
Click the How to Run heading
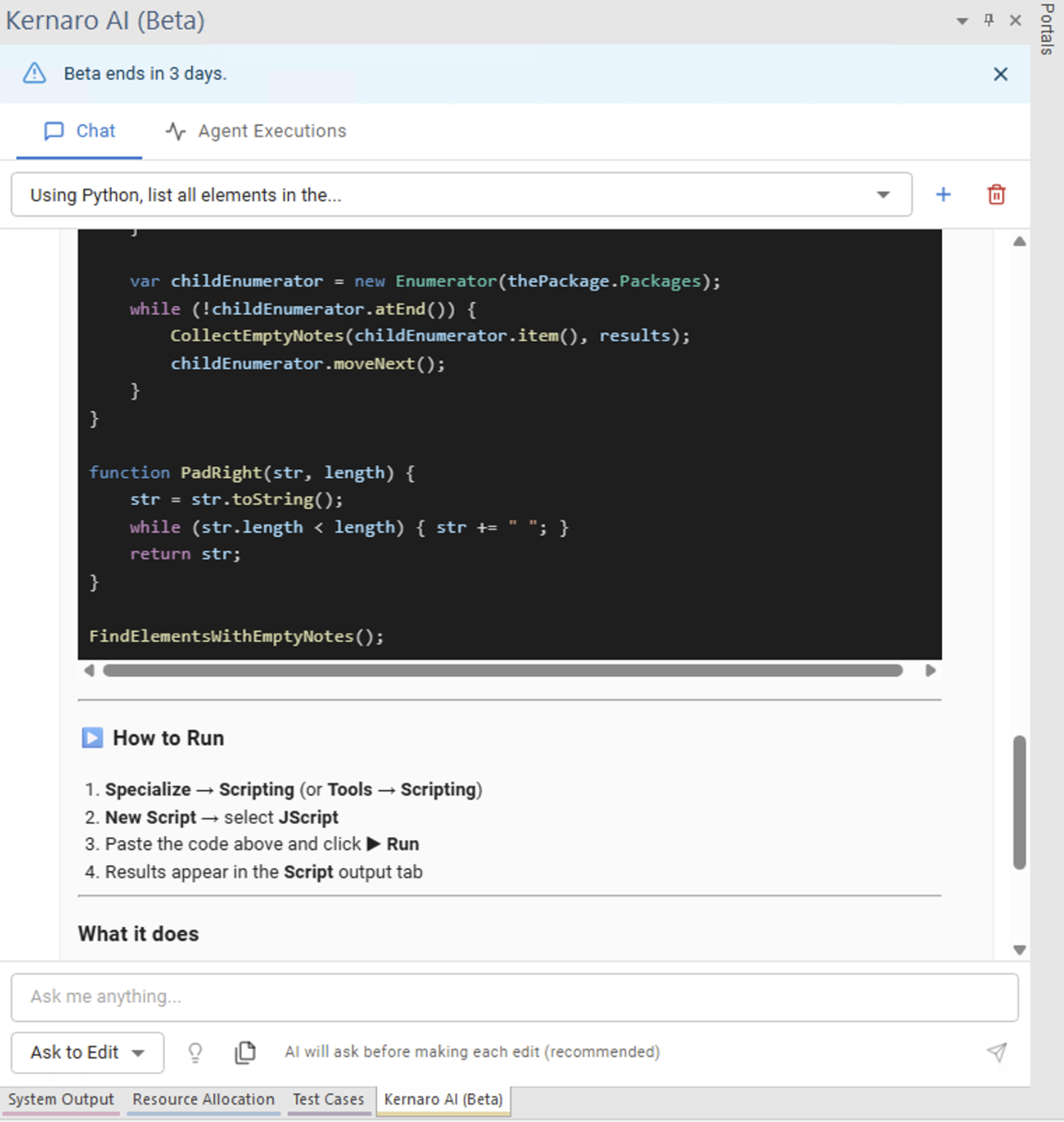pos(168,738)
